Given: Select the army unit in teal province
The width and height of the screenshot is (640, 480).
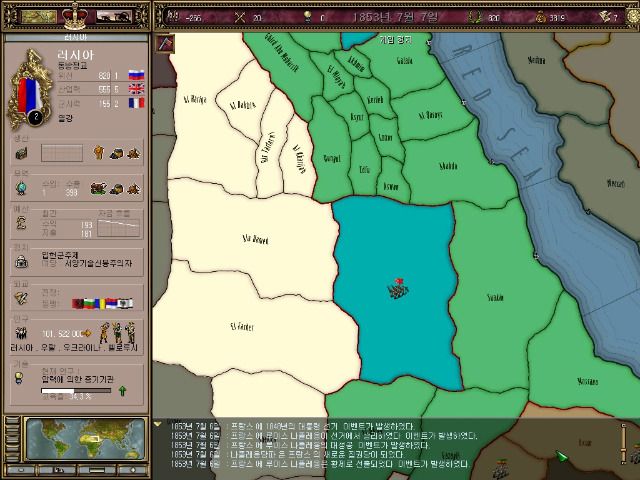Looking at the screenshot, I should coord(398,289).
